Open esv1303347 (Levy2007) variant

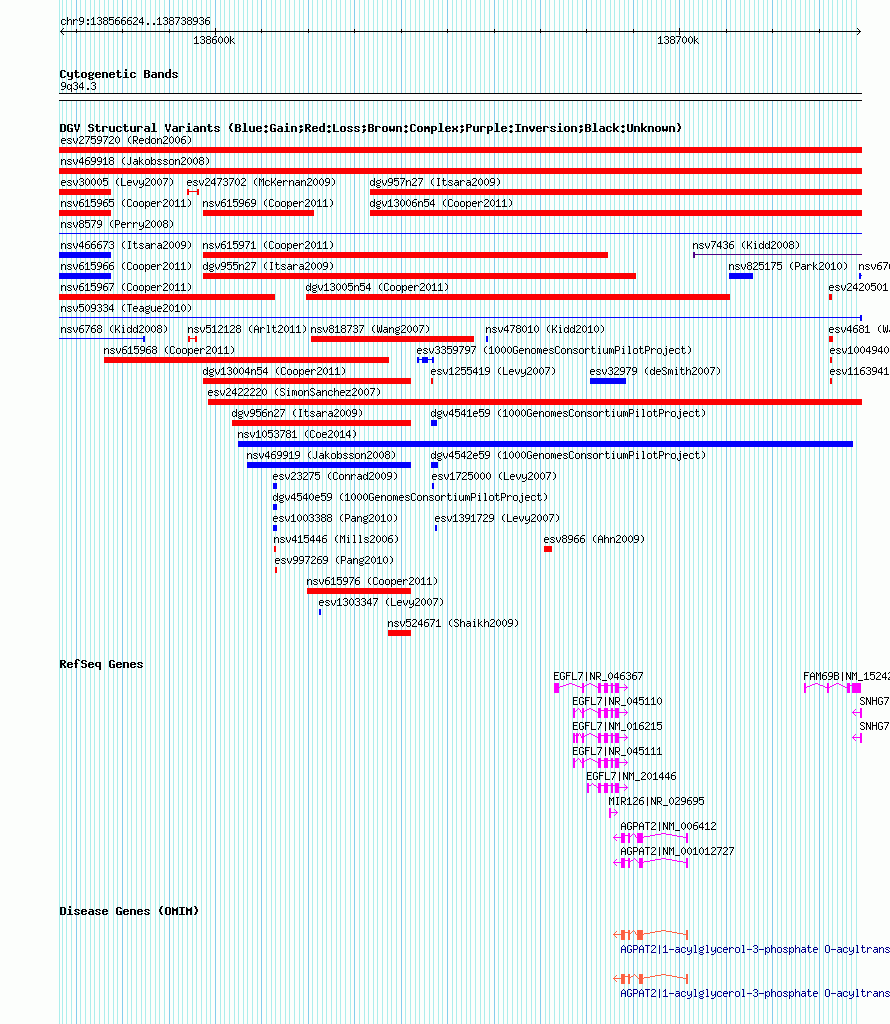[x=381, y=601]
